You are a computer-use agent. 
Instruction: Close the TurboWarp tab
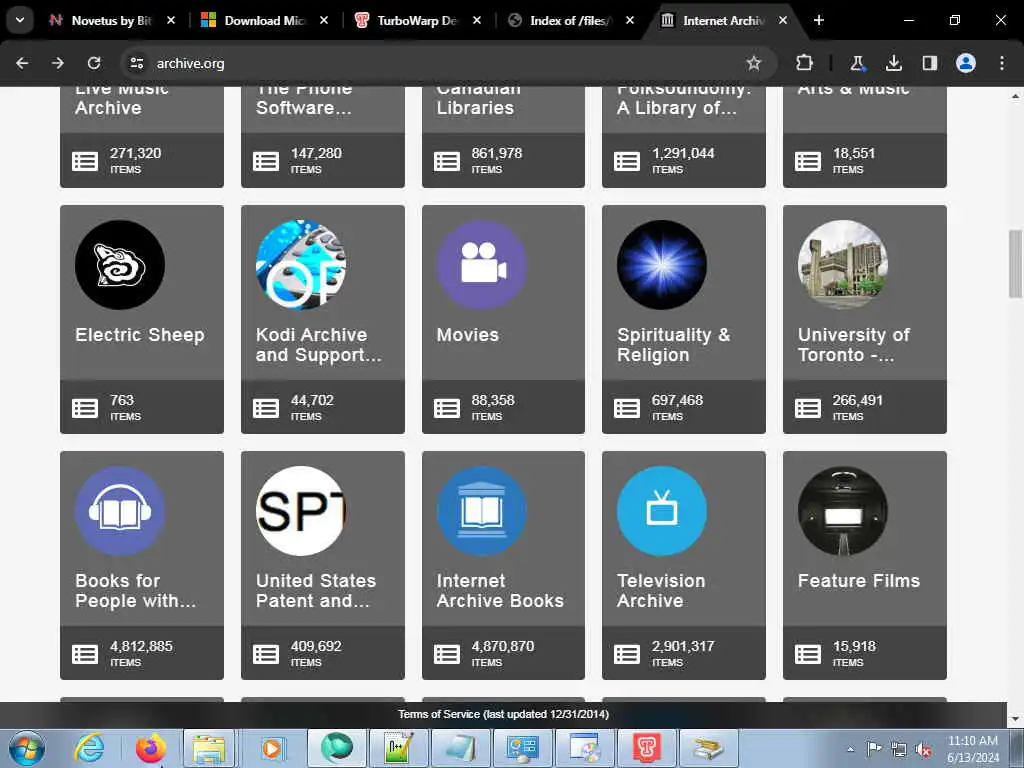point(477,21)
